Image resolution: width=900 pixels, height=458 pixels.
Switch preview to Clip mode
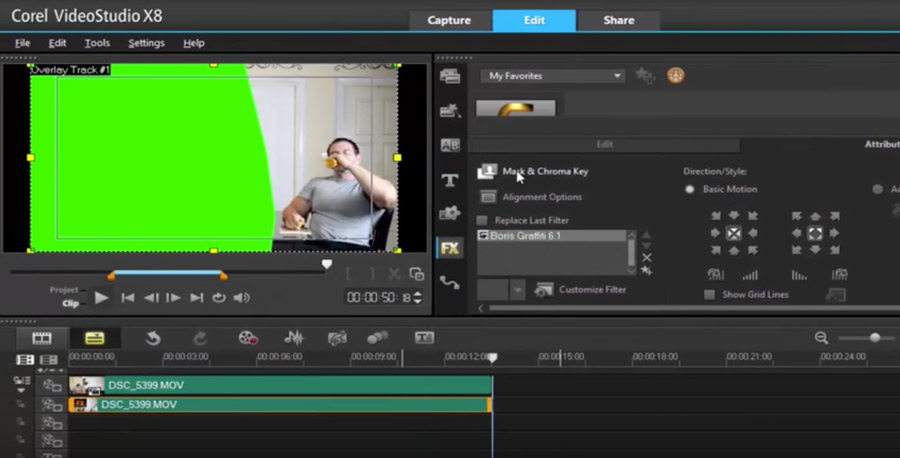pos(70,303)
